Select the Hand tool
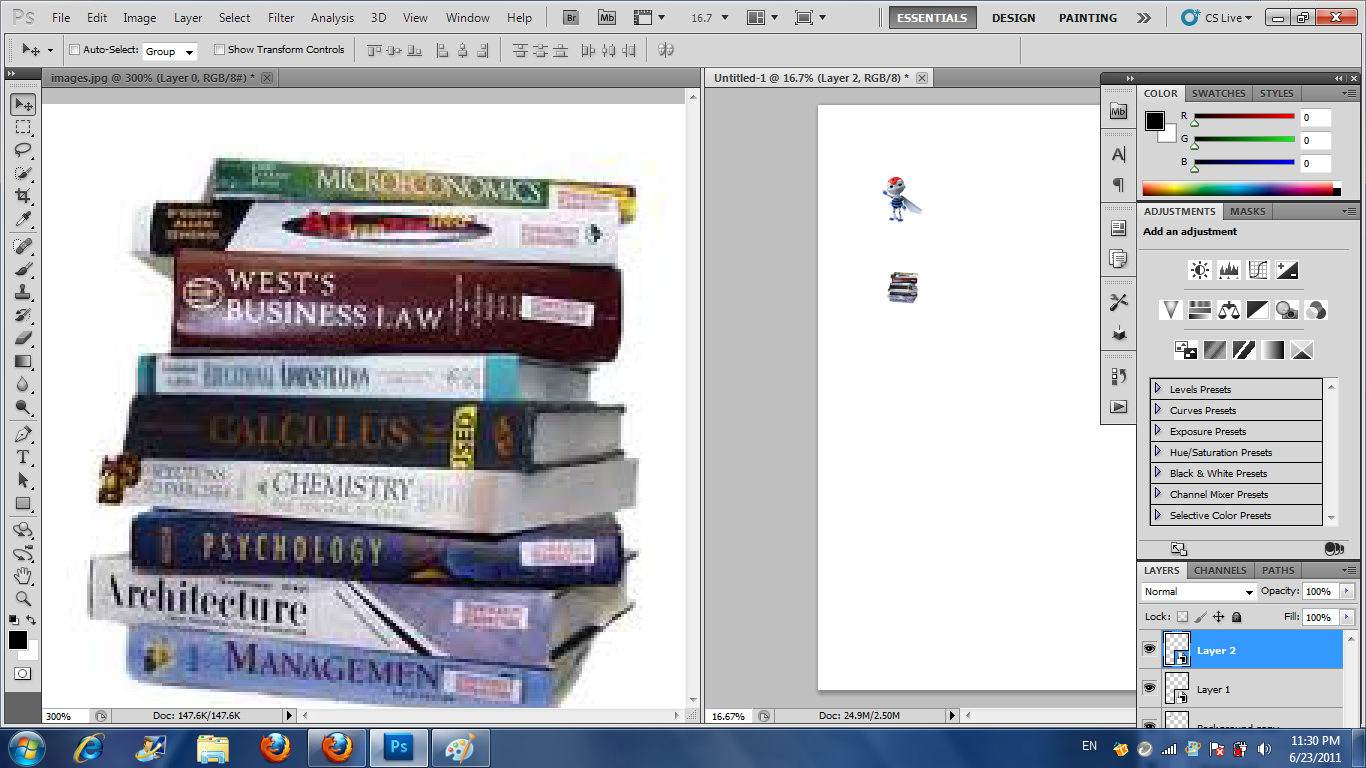The image size is (1366, 768). 23,576
